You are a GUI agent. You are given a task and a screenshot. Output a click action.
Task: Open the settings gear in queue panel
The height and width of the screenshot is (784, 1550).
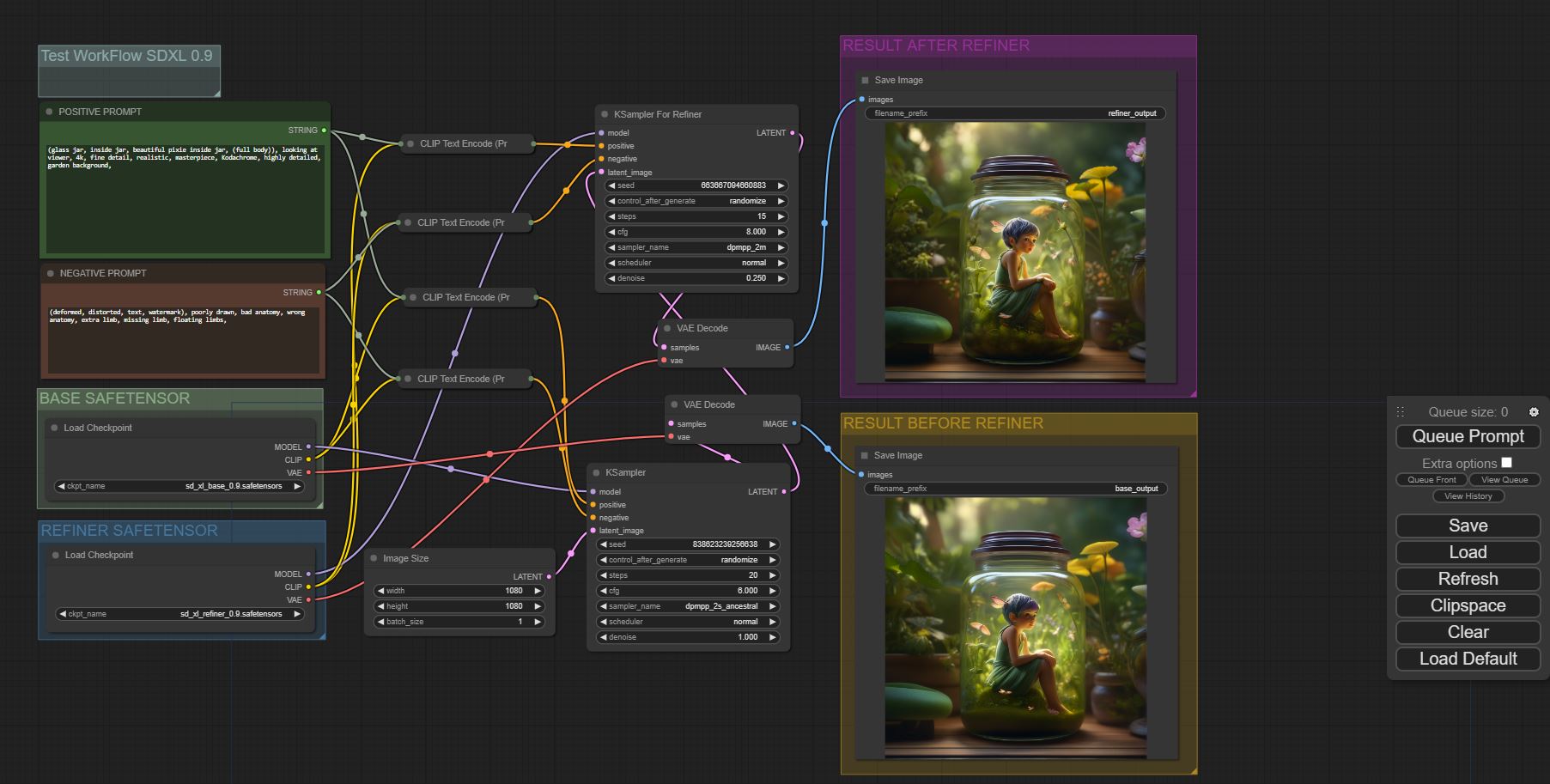(x=1534, y=412)
